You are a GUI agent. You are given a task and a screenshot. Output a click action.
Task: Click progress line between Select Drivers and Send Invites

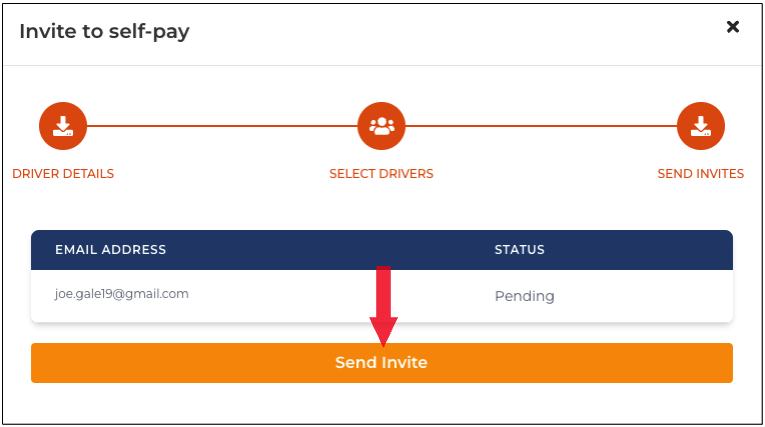[541, 126]
